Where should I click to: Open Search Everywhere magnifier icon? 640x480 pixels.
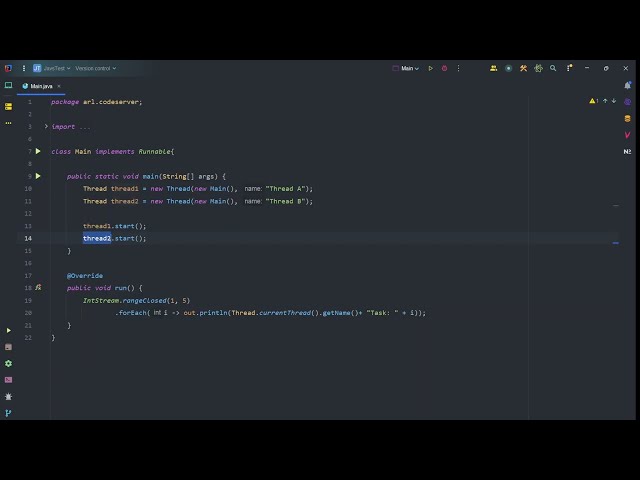point(553,68)
